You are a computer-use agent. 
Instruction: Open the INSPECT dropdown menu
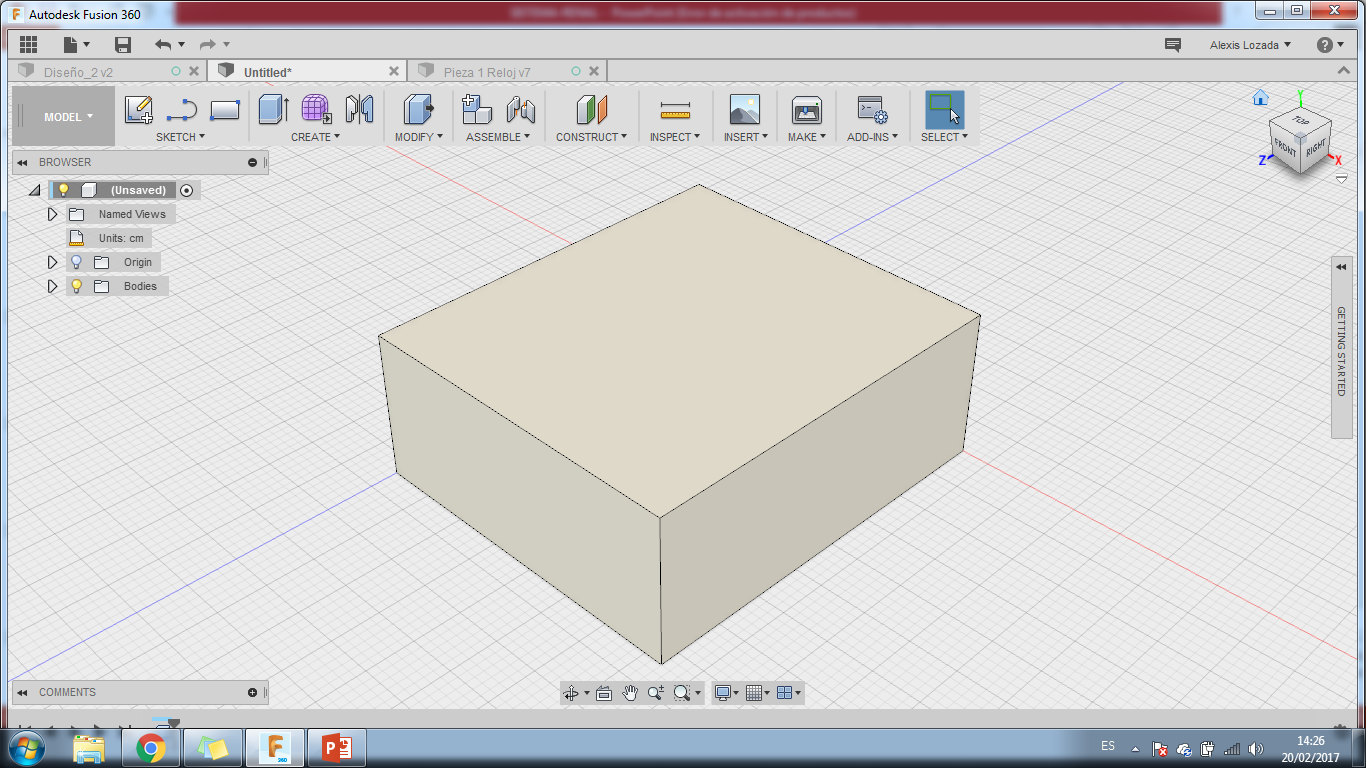[675, 137]
